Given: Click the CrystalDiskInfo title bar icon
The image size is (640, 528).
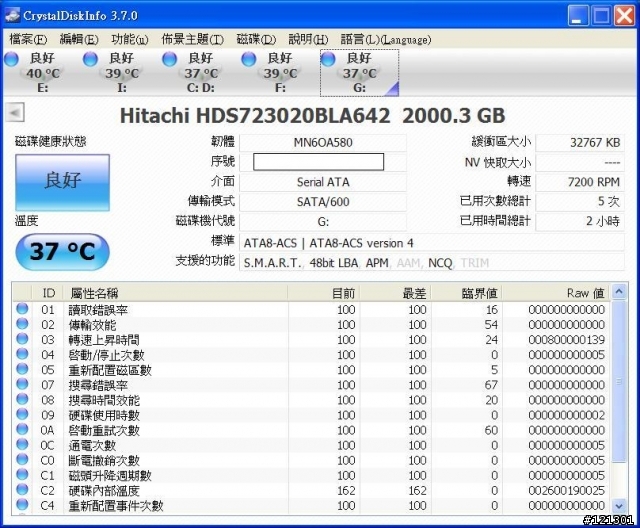Looking at the screenshot, I should tap(12, 15).
